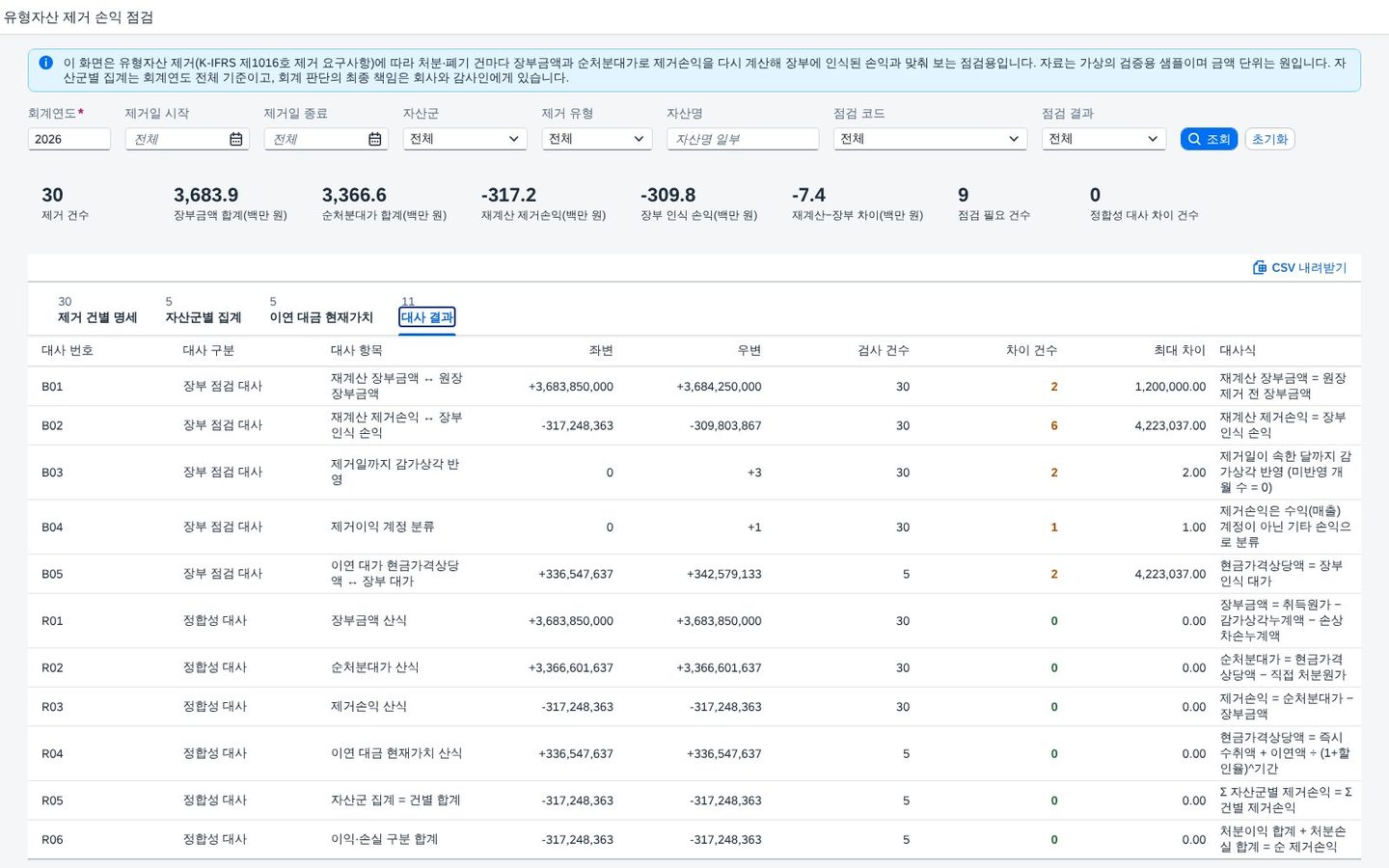Click the 이연 대금 현재가치 산식 item cell
1389x868 pixels.
point(396,753)
